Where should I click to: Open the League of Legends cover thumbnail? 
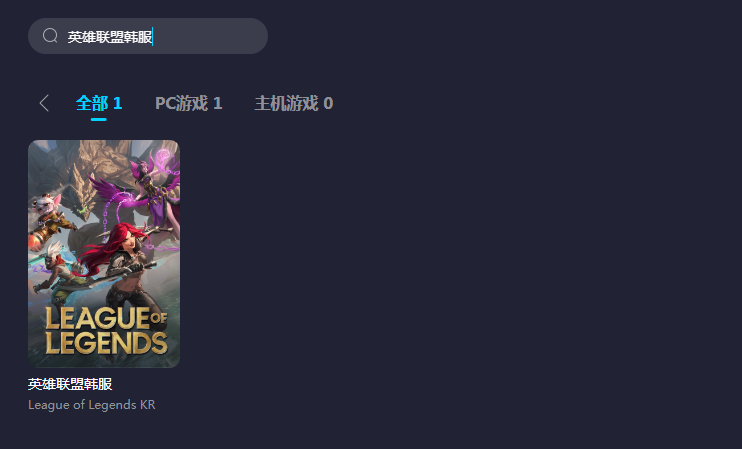[x=104, y=254]
